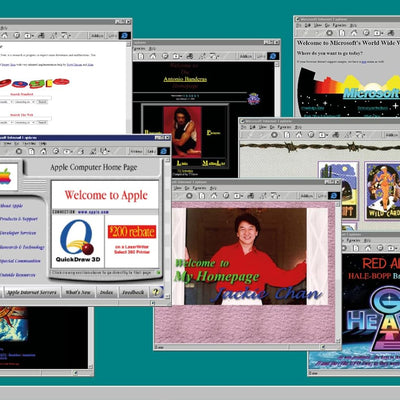Open Favorites dropdown in Jackie Chan window
The height and width of the screenshot is (400, 400).
(x=238, y=196)
